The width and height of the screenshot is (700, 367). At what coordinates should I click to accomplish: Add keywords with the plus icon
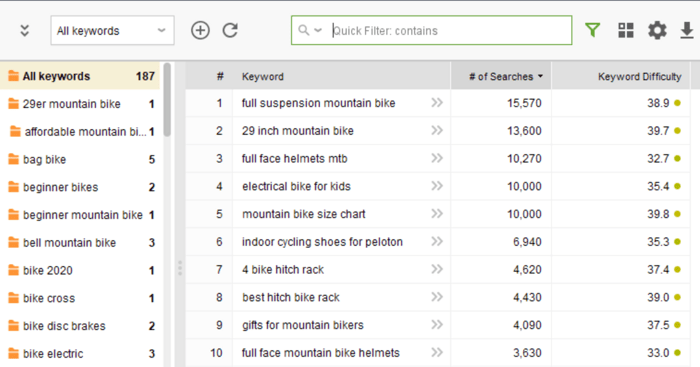200,30
